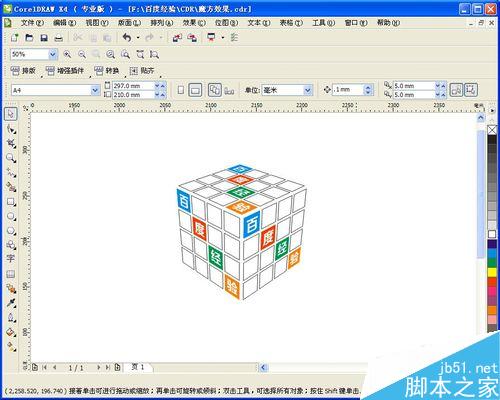Image resolution: width=500 pixels, height=400 pixels.
Task: Open the 50% zoom level dropdown
Action: click(53, 54)
